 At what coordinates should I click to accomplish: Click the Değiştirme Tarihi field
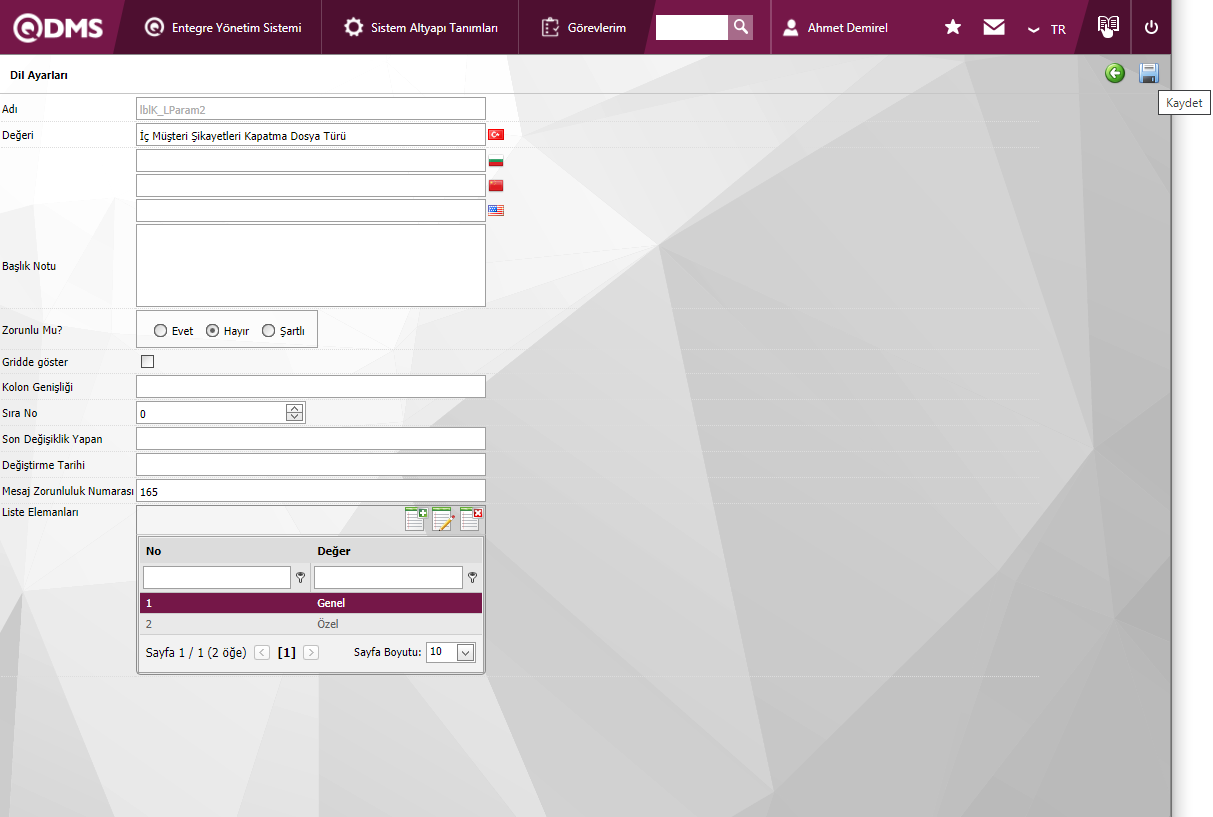coord(311,465)
